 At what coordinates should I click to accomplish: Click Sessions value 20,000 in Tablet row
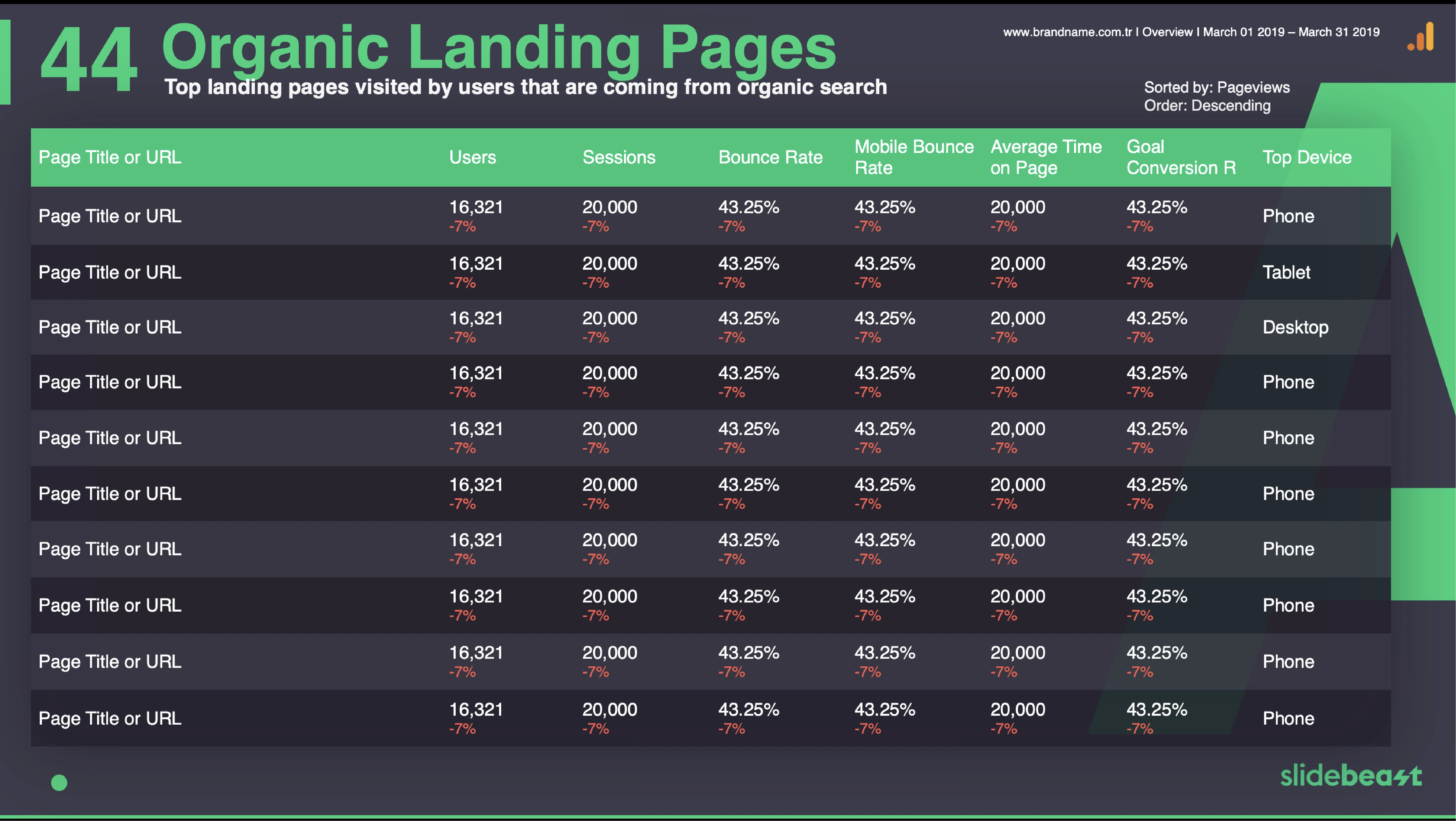click(x=610, y=263)
